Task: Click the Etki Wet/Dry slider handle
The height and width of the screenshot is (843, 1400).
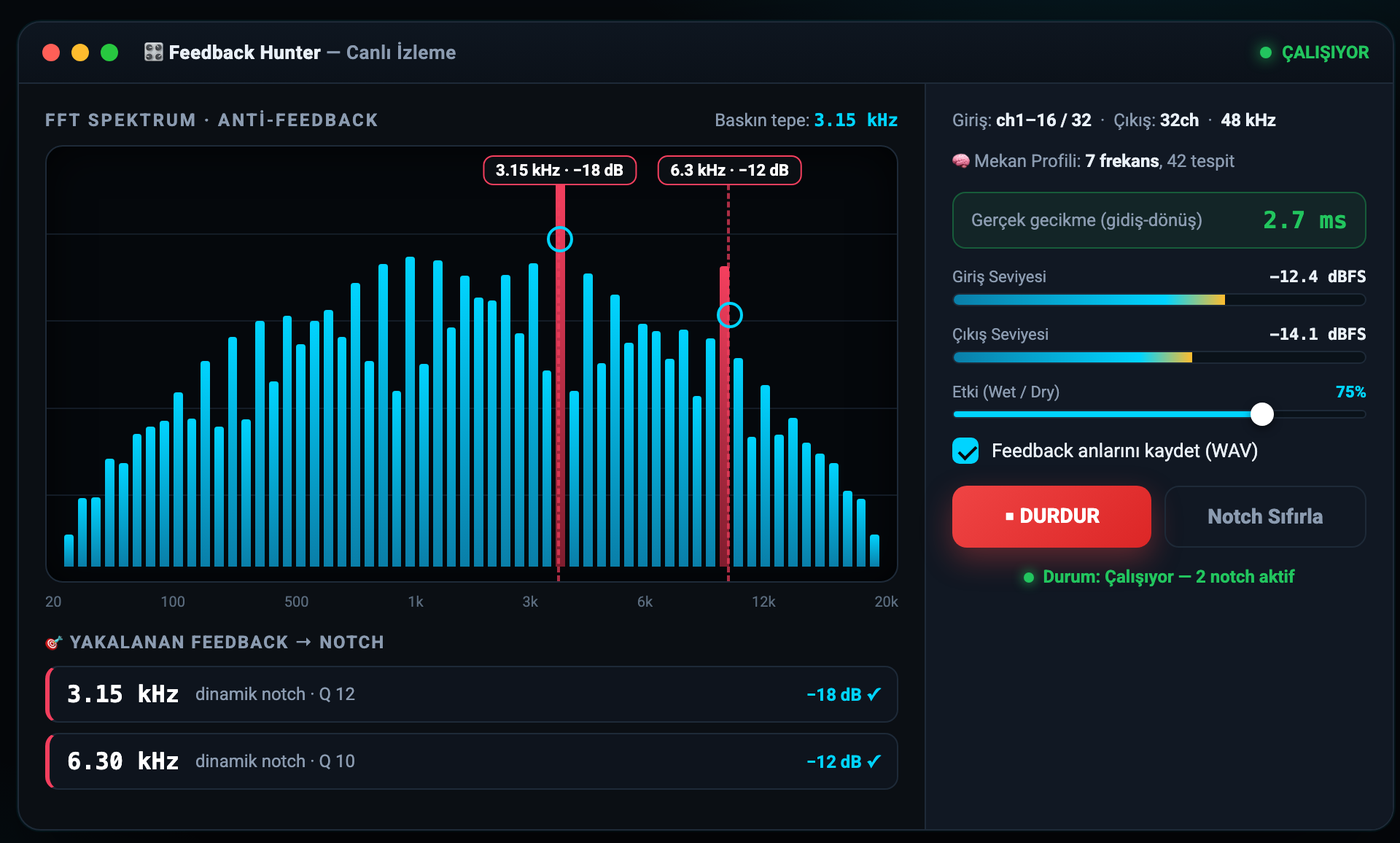Action: coord(1262,414)
